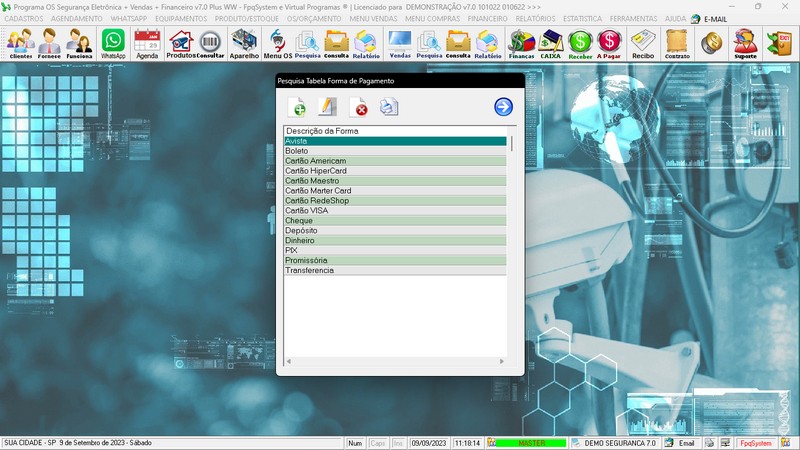Image resolution: width=800 pixels, height=450 pixels.
Task: Click the edit payment form icon
Action: pos(327,108)
